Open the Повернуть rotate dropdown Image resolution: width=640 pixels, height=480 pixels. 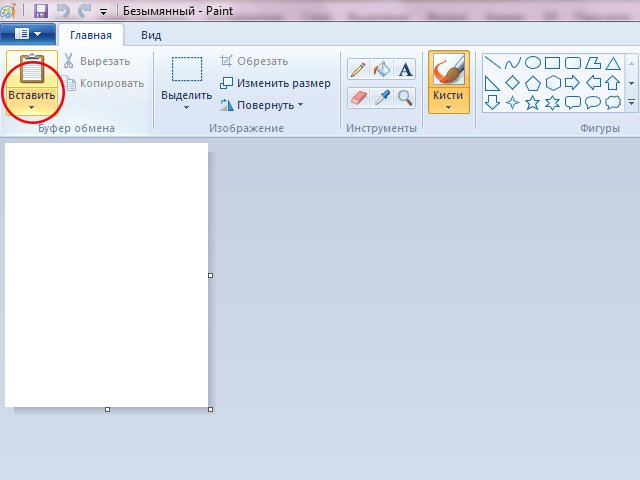pos(299,104)
